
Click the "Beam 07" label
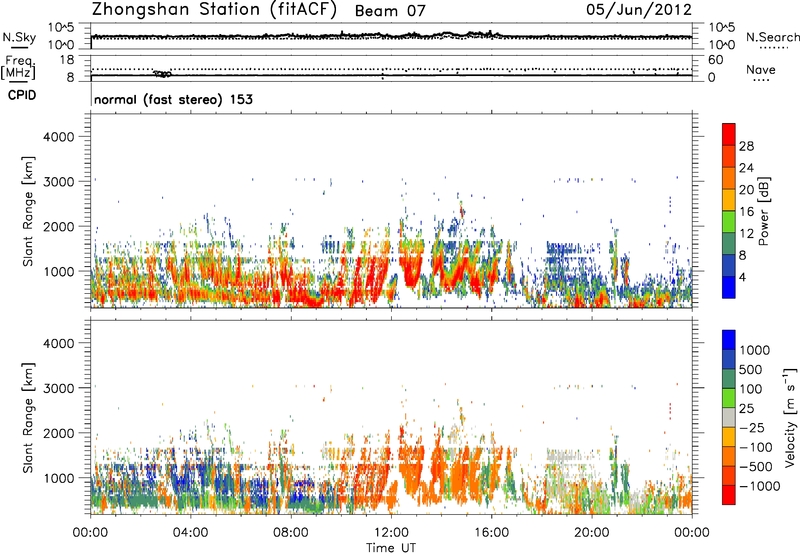(390, 11)
